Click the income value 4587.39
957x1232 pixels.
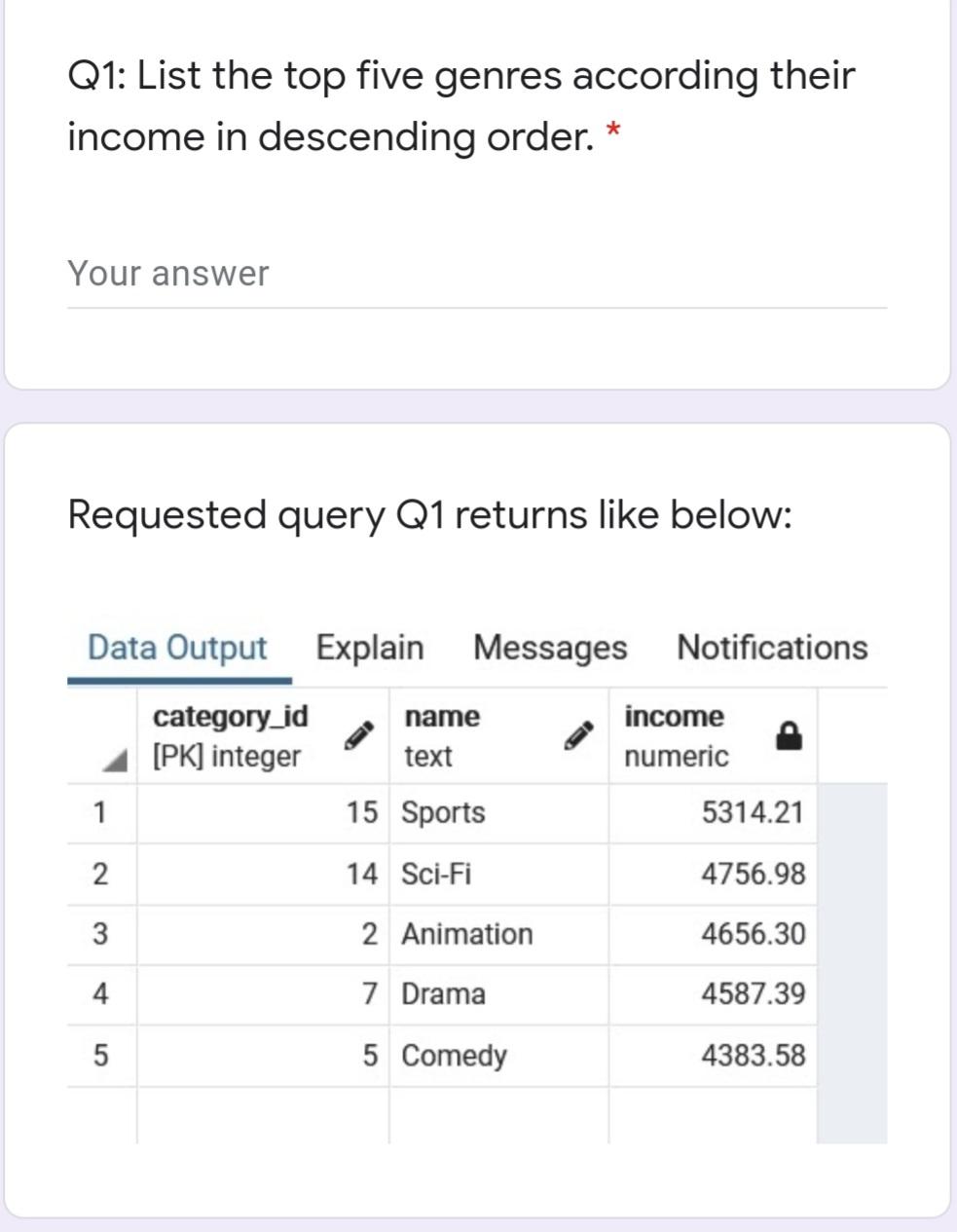pos(754,994)
